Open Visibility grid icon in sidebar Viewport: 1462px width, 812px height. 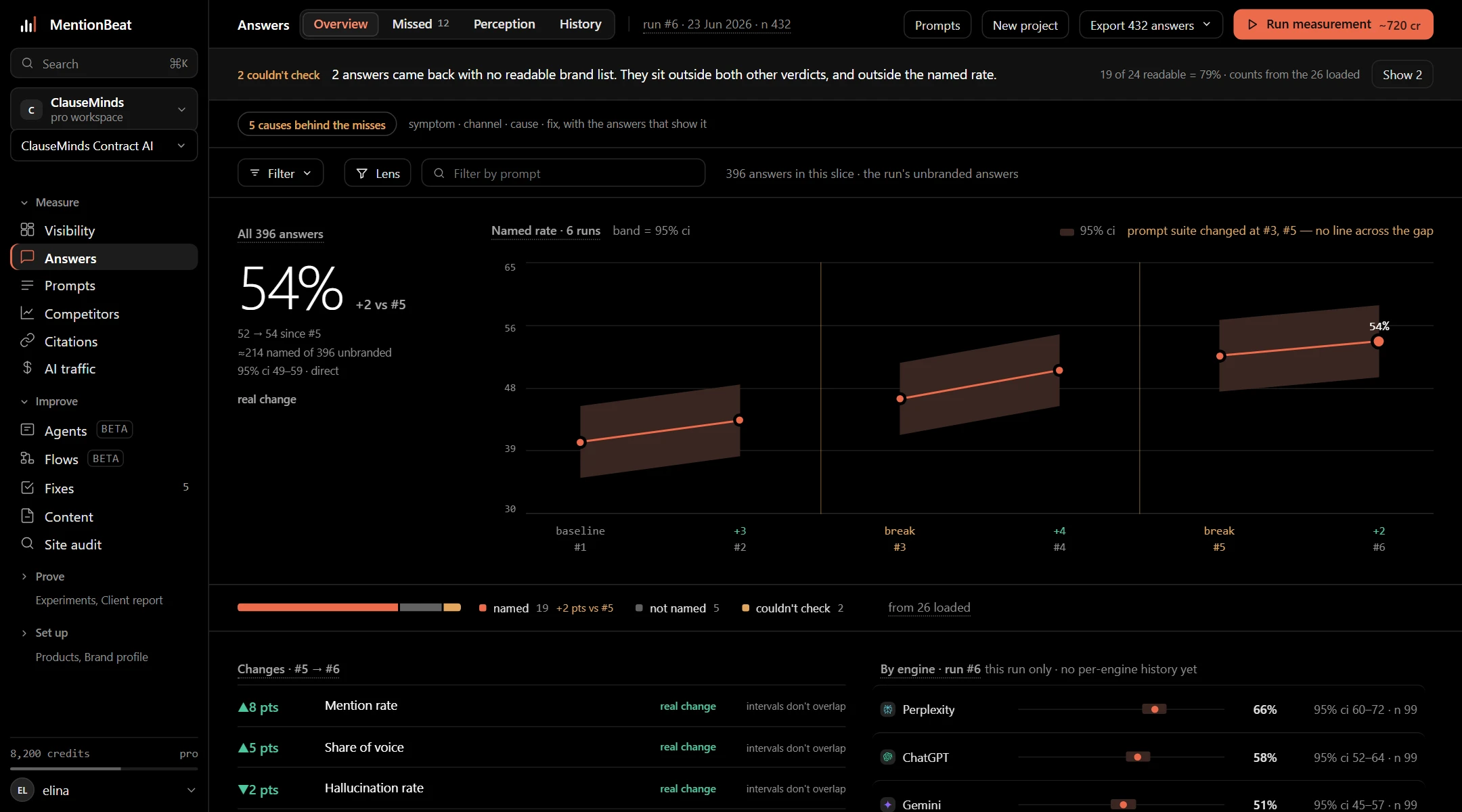tap(27, 230)
